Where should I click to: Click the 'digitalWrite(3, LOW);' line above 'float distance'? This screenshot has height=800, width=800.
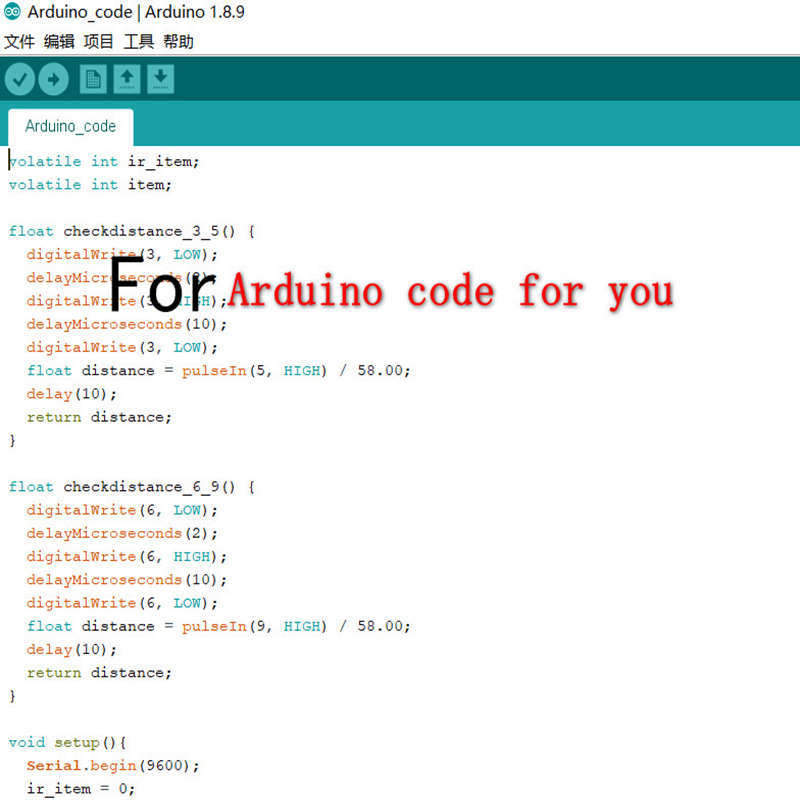(122, 347)
